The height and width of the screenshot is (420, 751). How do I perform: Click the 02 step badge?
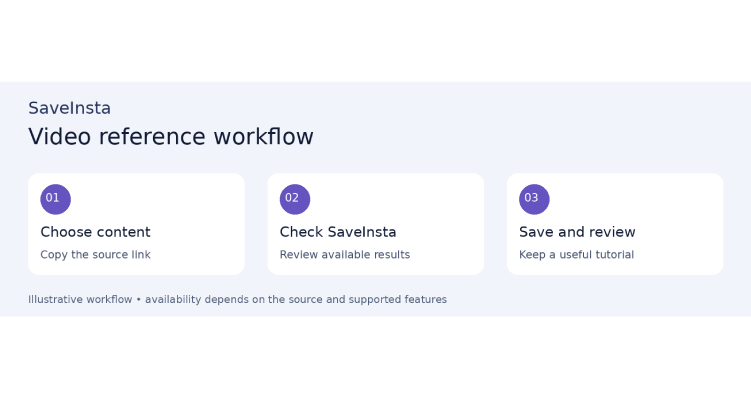click(x=295, y=199)
